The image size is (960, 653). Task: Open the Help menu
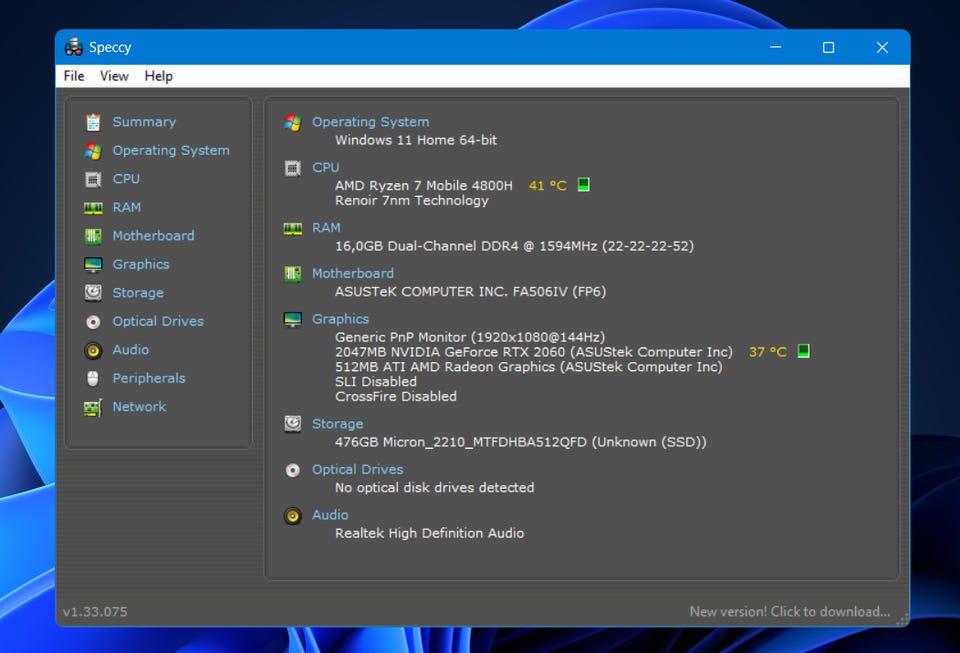click(x=159, y=76)
